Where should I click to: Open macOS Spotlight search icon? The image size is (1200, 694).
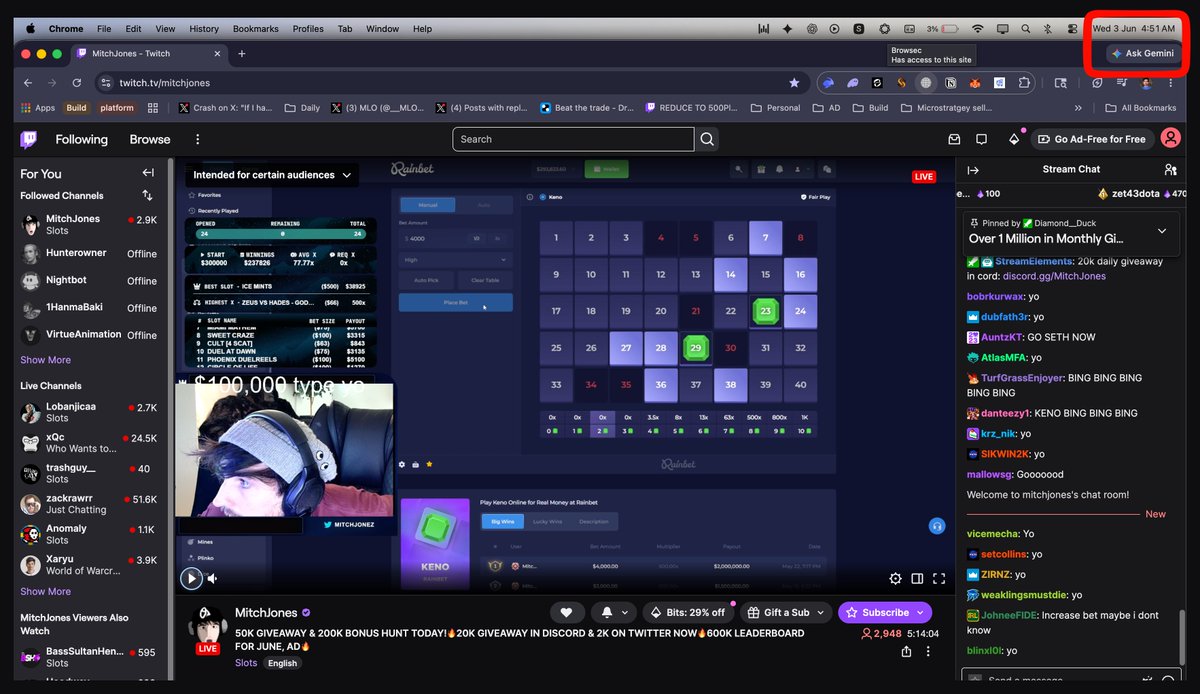point(1025,29)
